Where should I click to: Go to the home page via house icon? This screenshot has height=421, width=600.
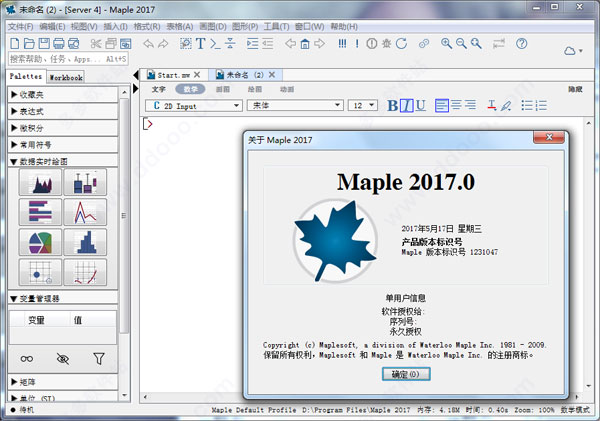click(x=305, y=44)
